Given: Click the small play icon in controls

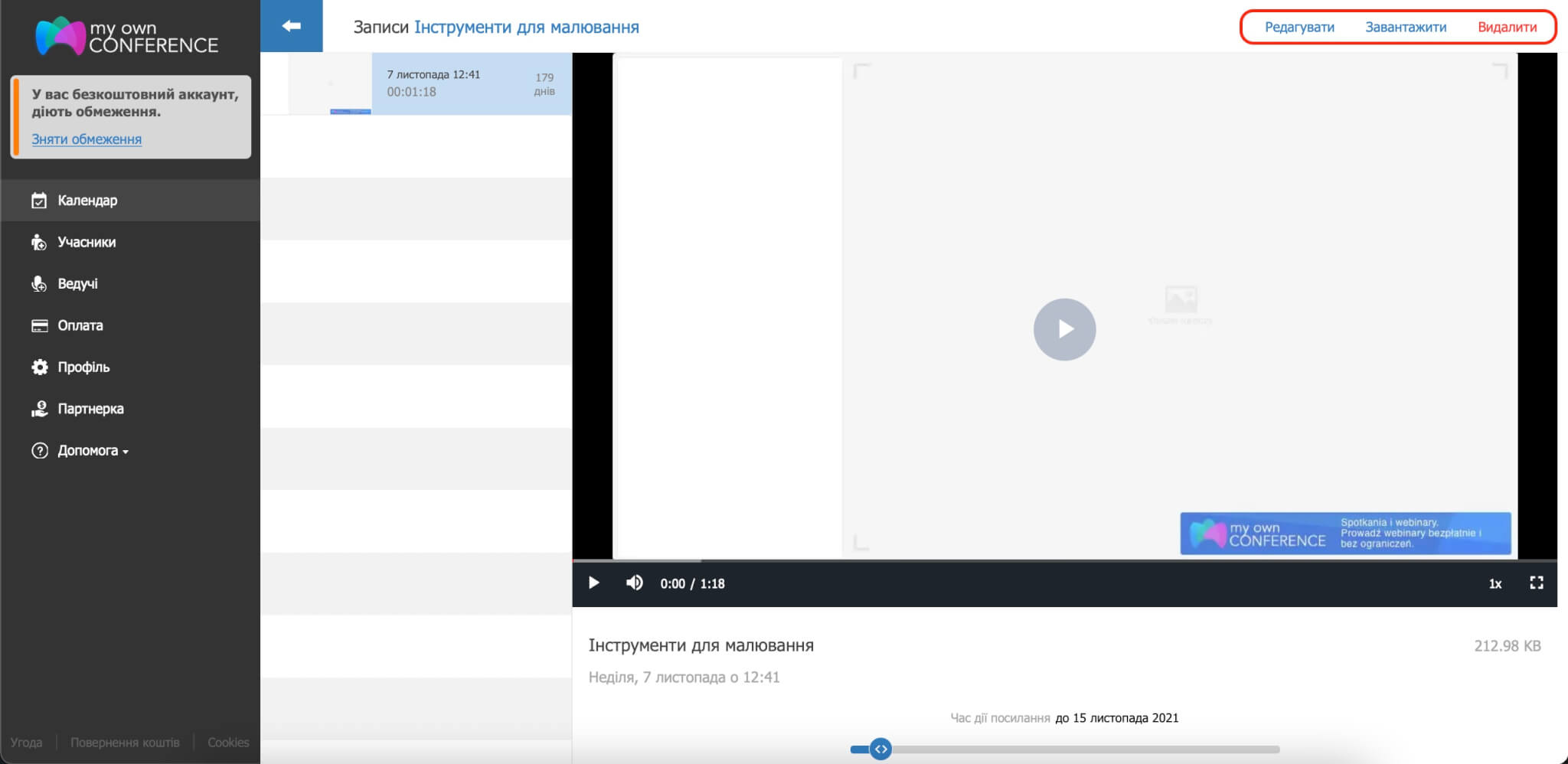Looking at the screenshot, I should click(593, 583).
